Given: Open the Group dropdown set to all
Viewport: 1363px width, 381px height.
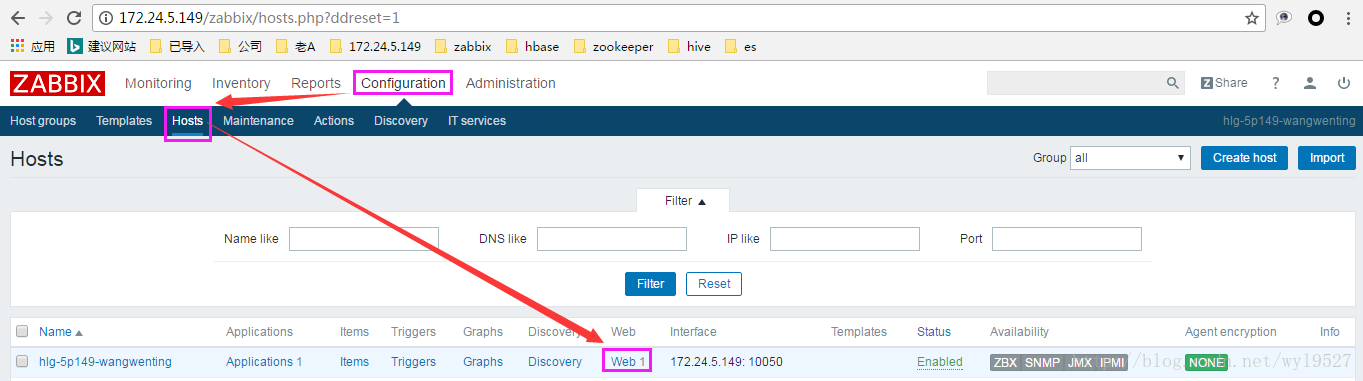Looking at the screenshot, I should (1129, 158).
